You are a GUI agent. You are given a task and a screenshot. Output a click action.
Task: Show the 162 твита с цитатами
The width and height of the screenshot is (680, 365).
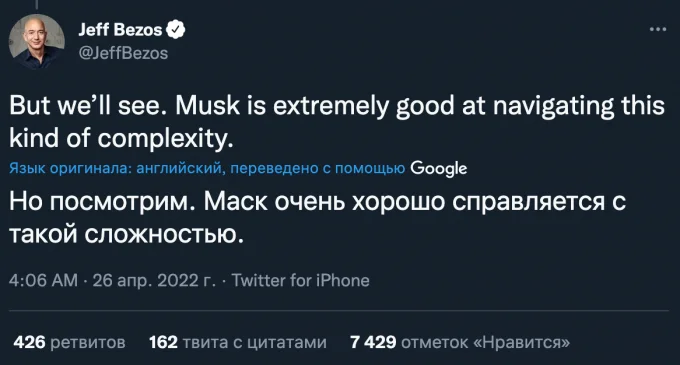click(x=238, y=342)
